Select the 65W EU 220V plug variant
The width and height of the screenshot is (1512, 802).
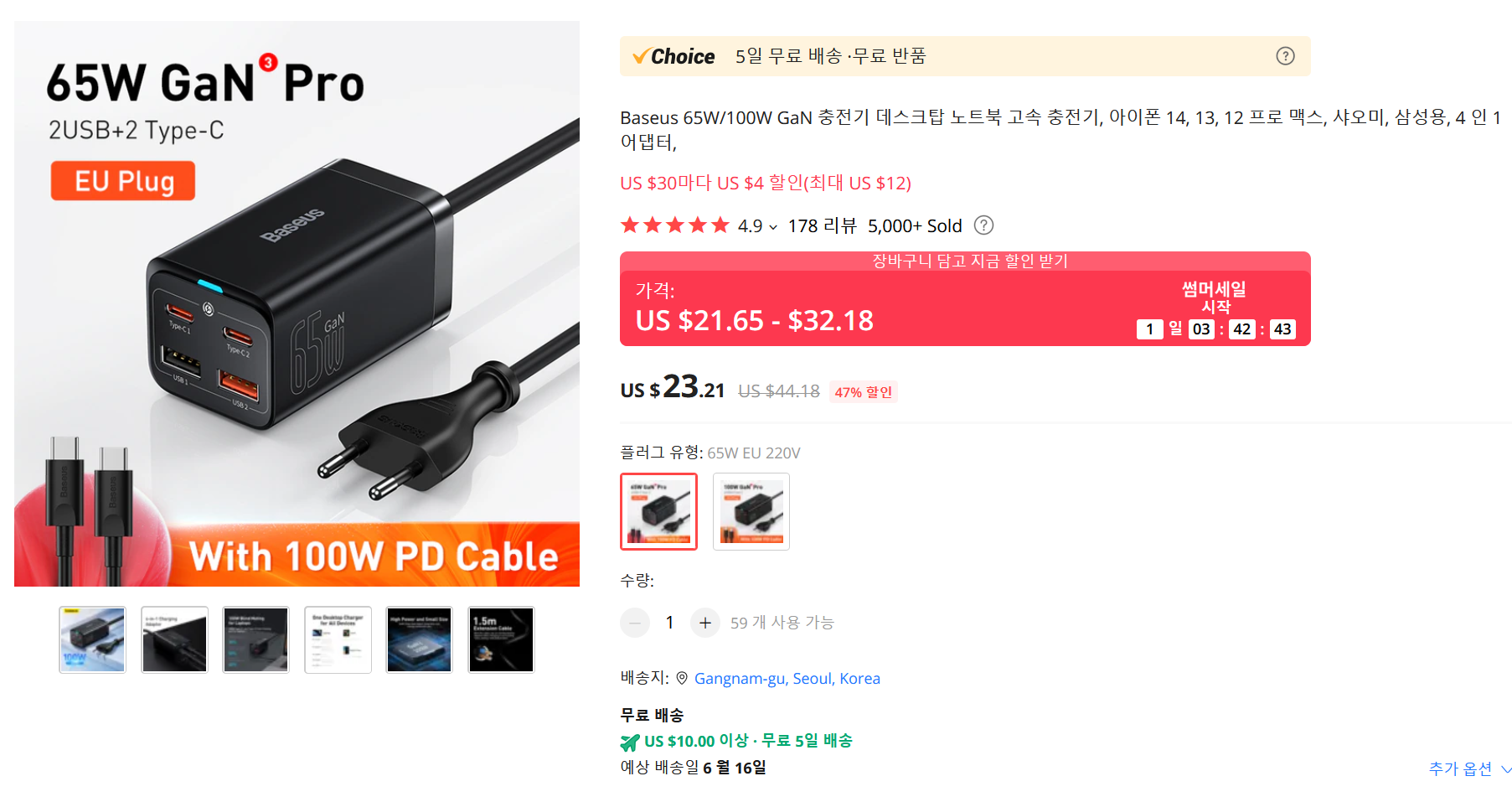click(x=658, y=511)
